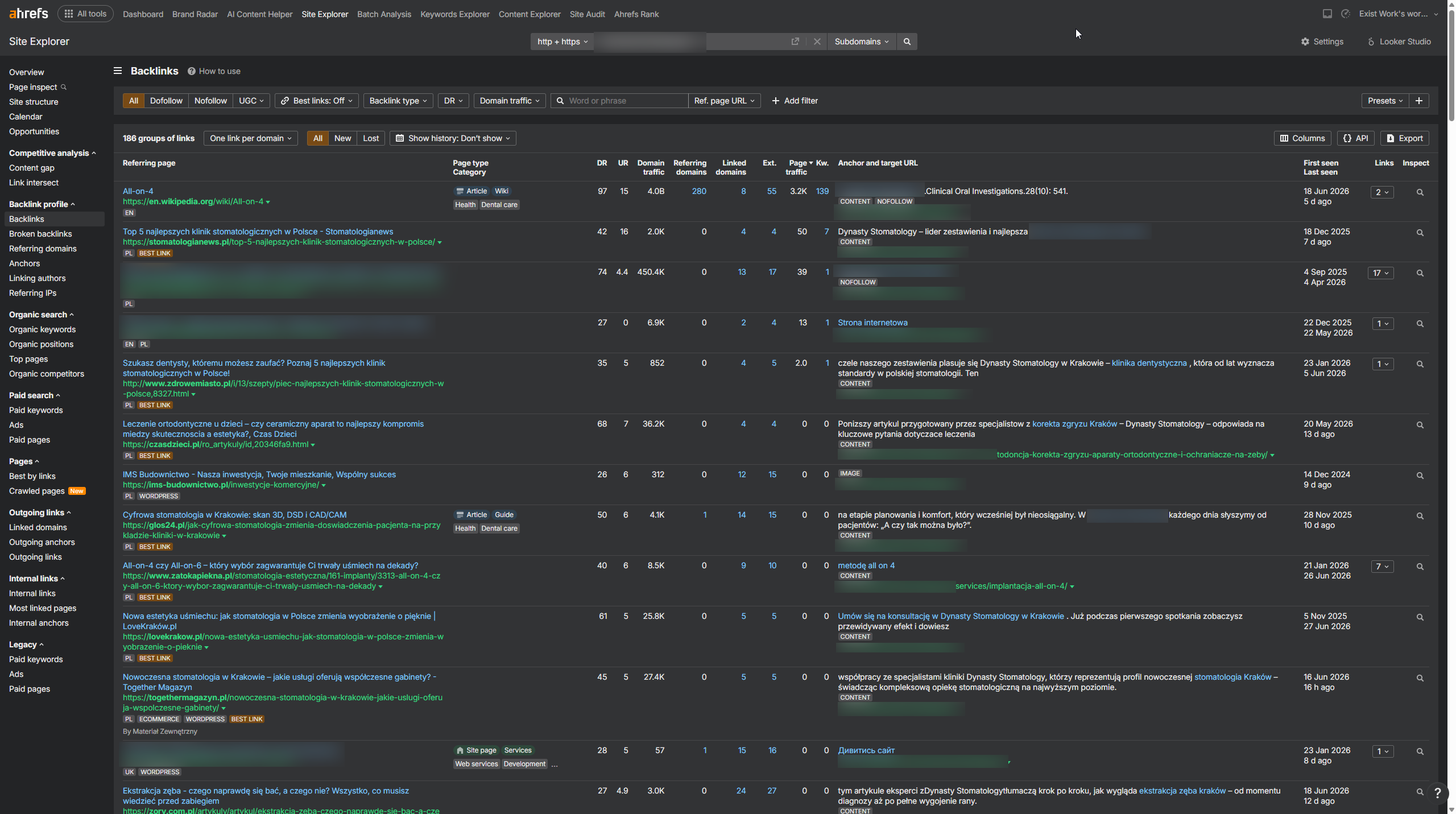Click the search magnifier button in URL bar
This screenshot has height=814, width=1456.
(x=907, y=42)
